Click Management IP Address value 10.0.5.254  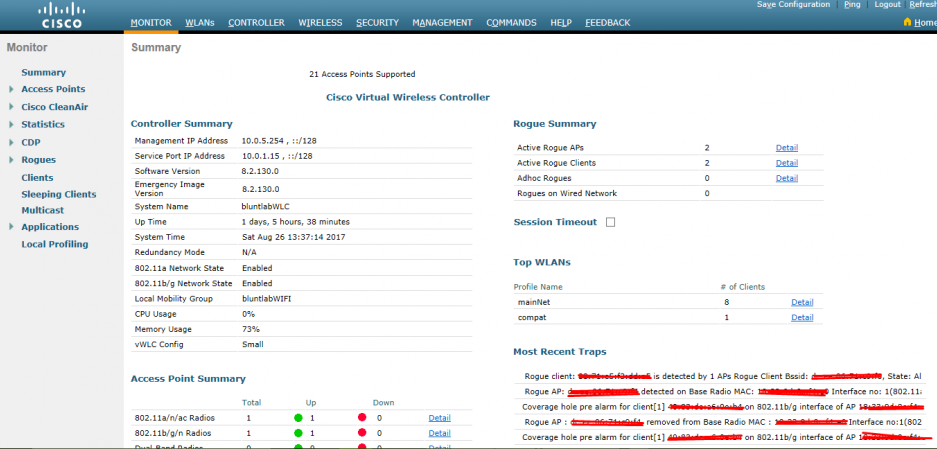(262, 140)
